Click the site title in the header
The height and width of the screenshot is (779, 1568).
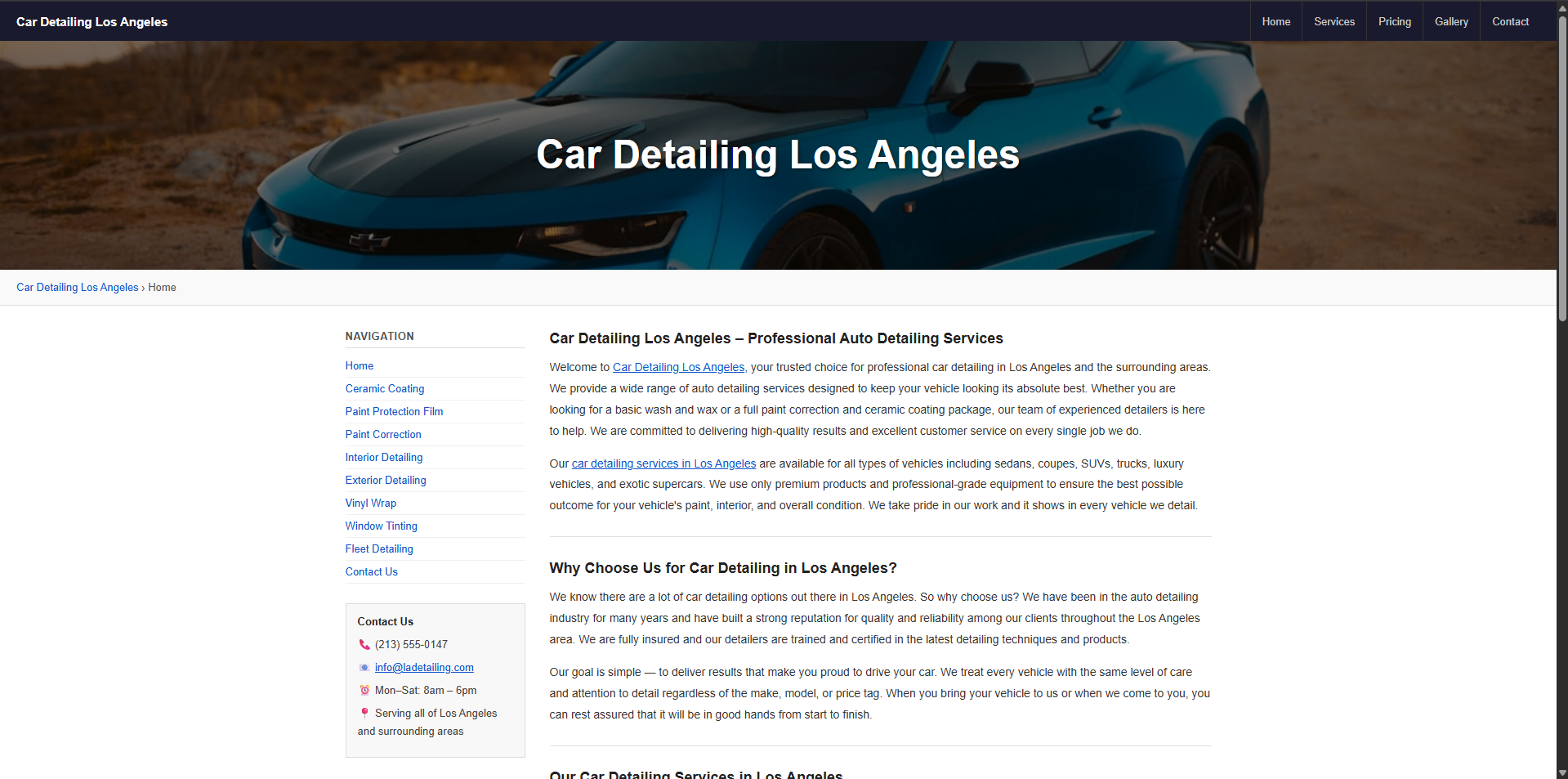coord(92,22)
